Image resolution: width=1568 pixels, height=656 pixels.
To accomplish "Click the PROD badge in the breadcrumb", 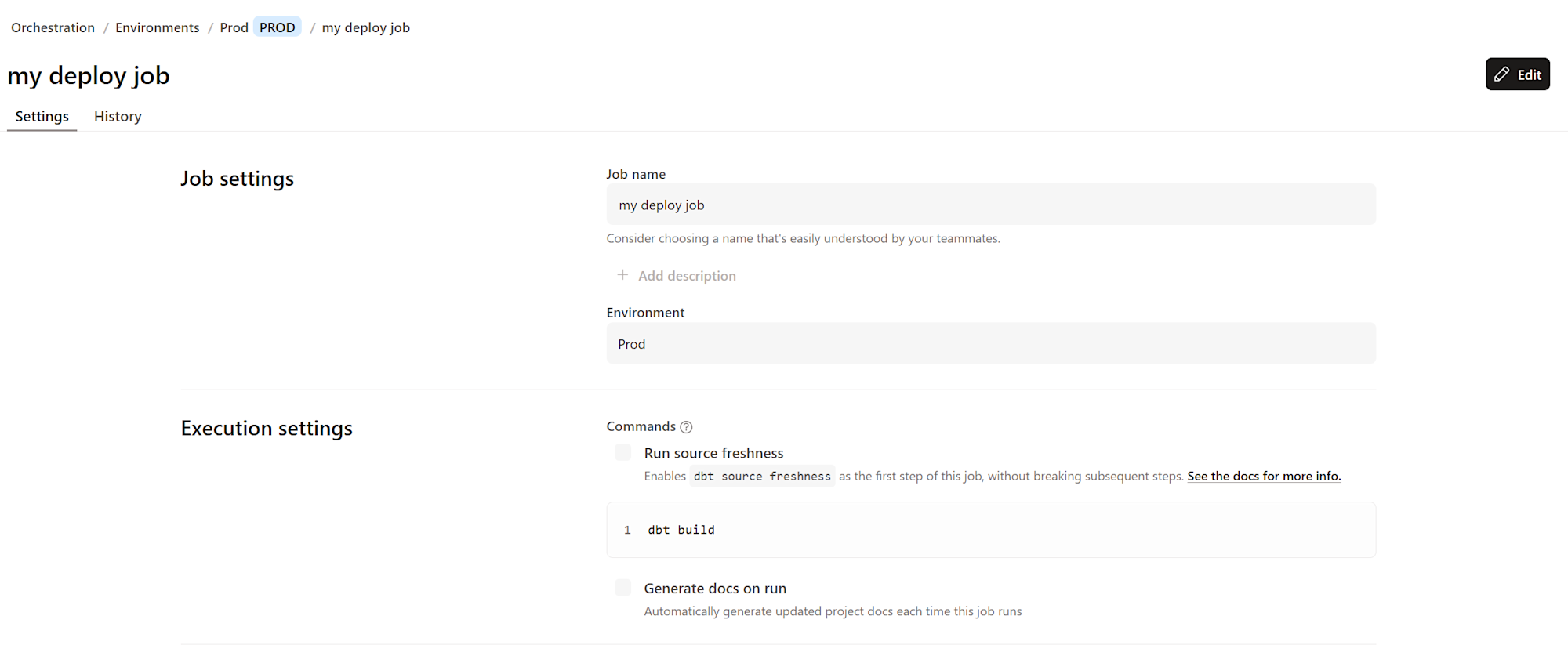I will pyautogui.click(x=278, y=27).
